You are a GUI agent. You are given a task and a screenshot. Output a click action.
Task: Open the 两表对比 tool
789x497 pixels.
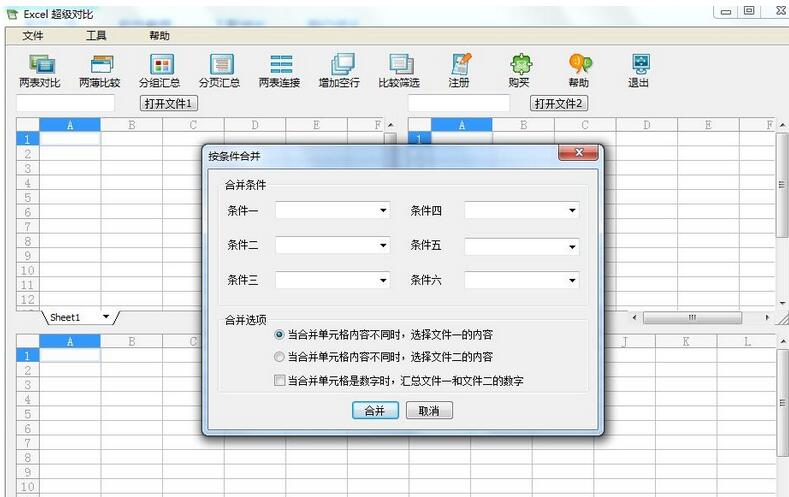coord(39,71)
